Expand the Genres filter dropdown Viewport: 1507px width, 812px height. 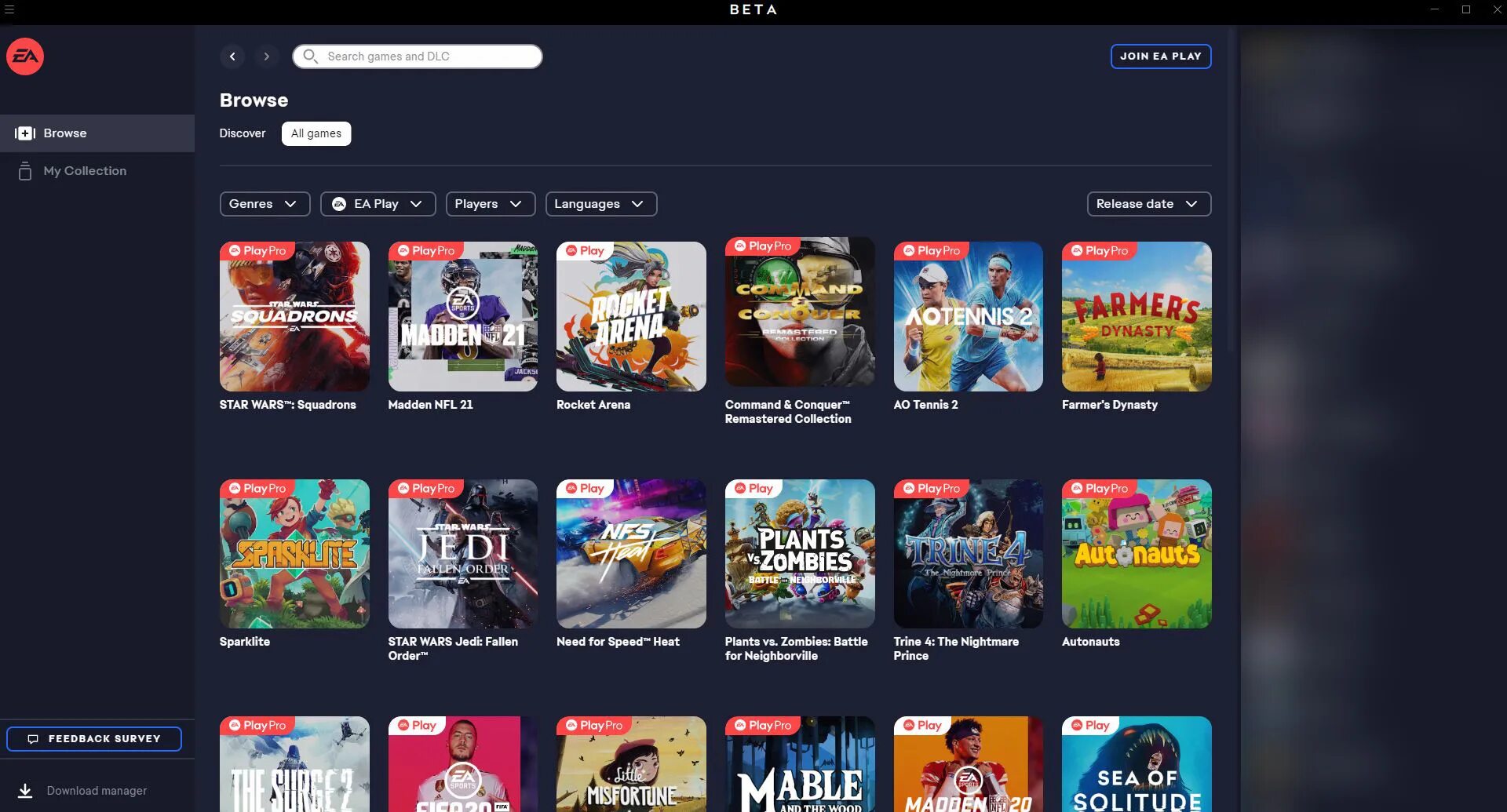[265, 204]
